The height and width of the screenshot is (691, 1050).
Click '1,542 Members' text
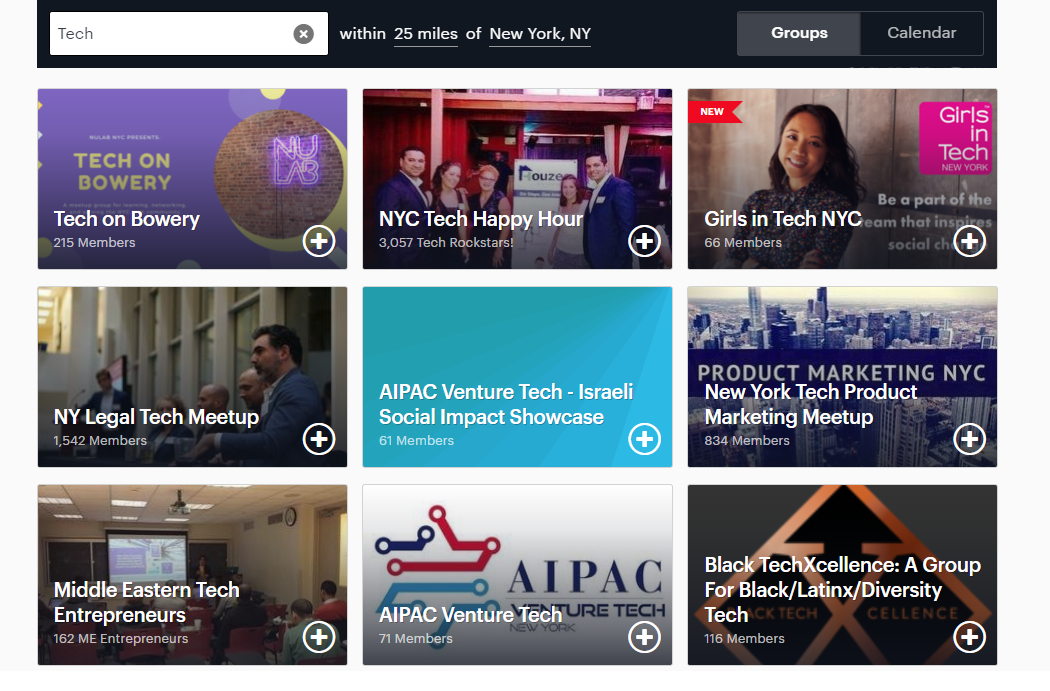(x=100, y=441)
